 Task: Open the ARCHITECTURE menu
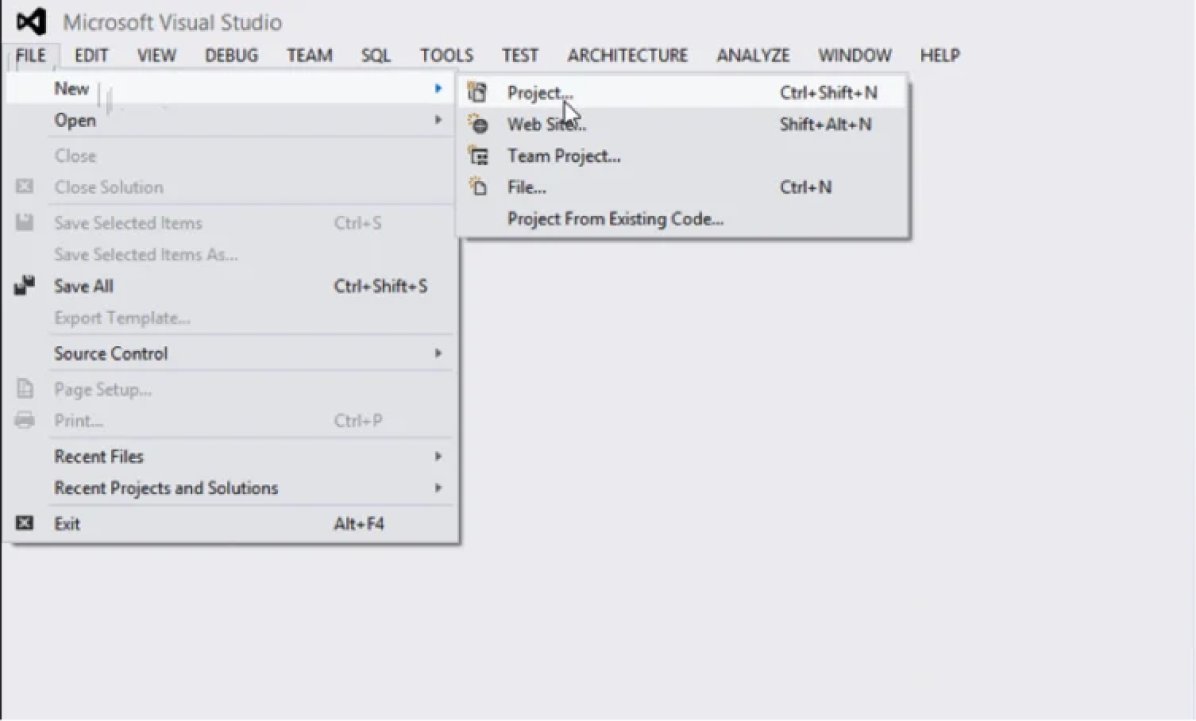pyautogui.click(x=627, y=55)
